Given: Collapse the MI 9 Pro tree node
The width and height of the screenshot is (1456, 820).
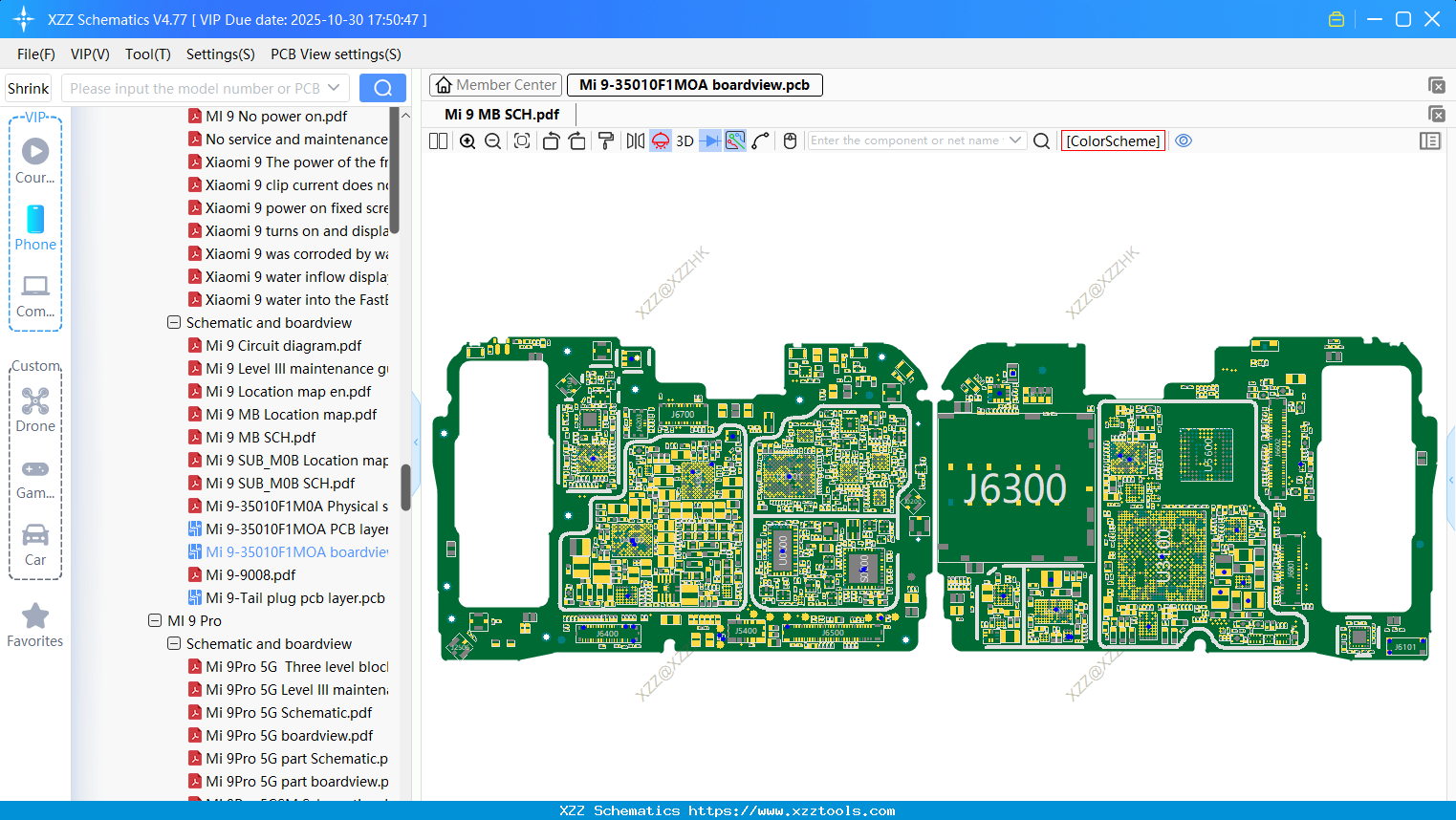Looking at the screenshot, I should (x=155, y=620).
